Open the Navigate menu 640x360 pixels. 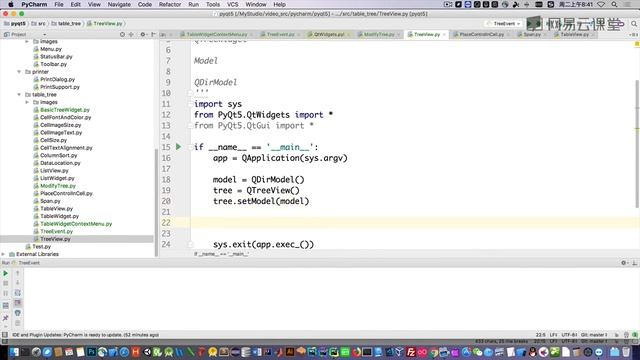[x=119, y=4]
